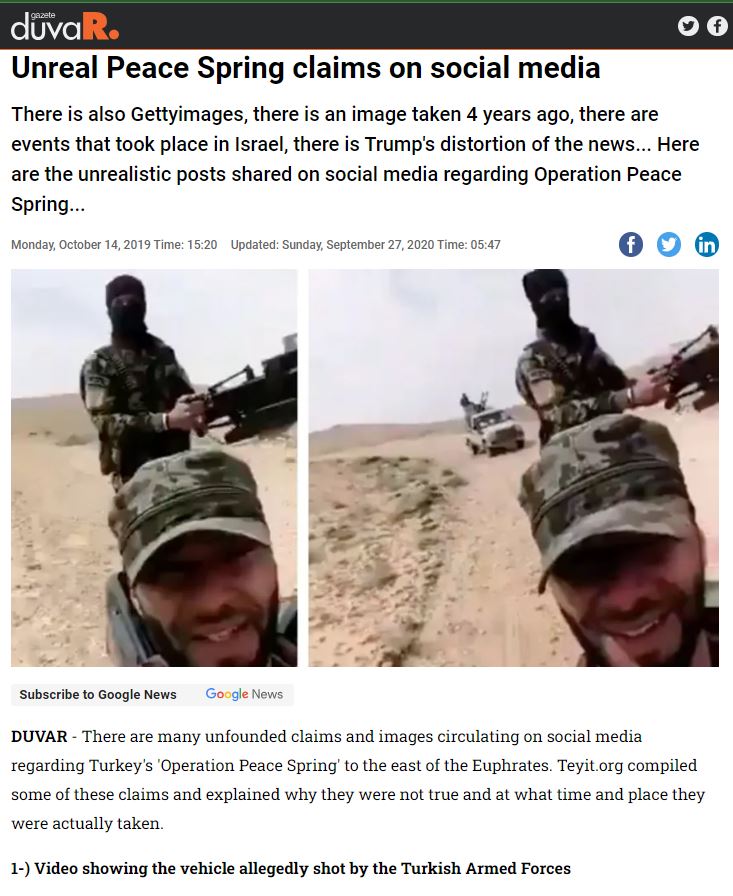The width and height of the screenshot is (733, 896).
Task: Click the section heading about the vehicle video
Action: [291, 868]
